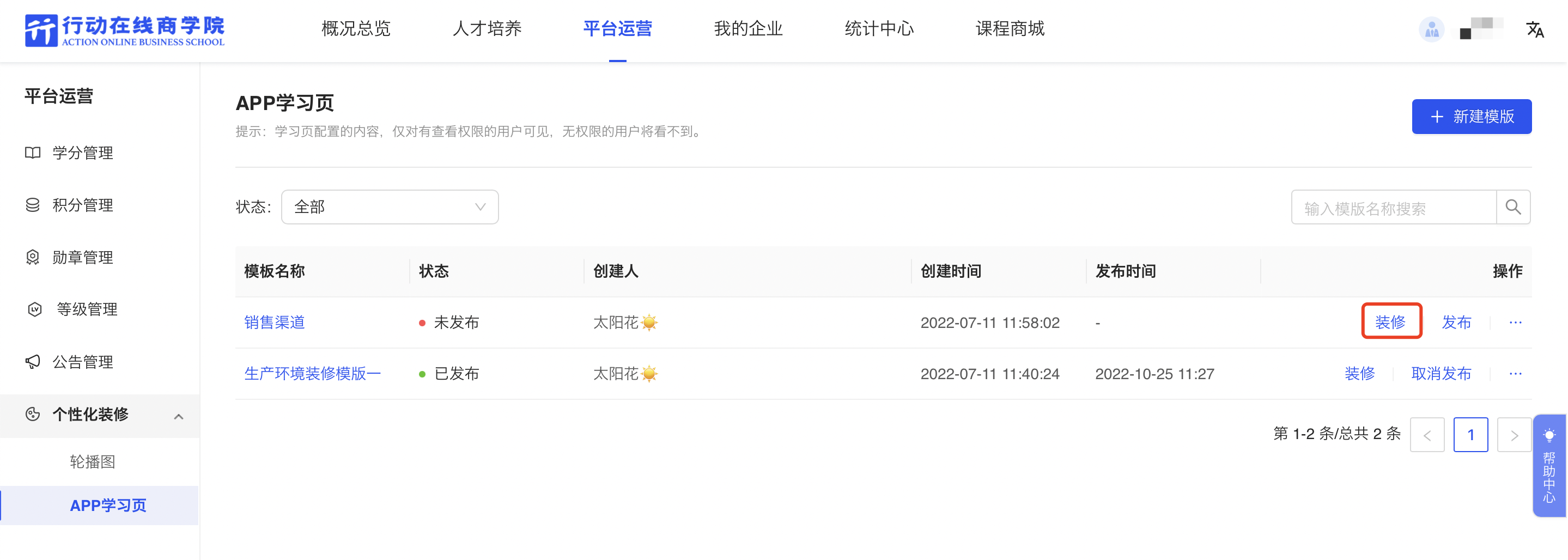Click 装修 for 销售渠道 template
1568x560 pixels.
click(1390, 322)
